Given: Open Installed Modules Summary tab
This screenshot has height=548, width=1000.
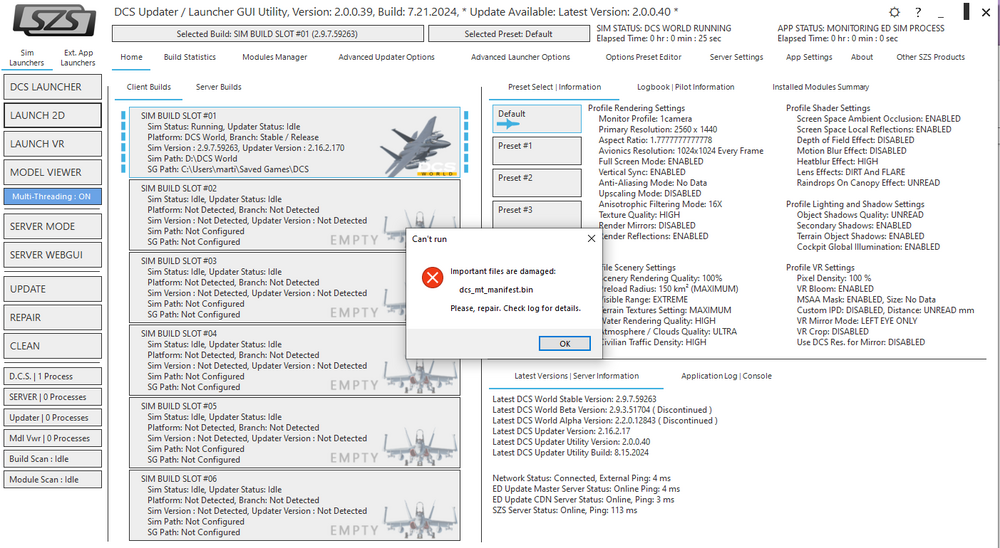Looking at the screenshot, I should (x=820, y=87).
